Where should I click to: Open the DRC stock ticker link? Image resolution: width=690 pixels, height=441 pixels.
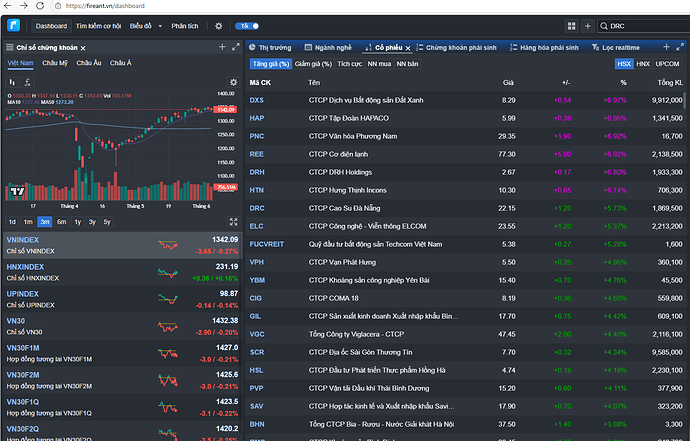pyautogui.click(x=257, y=207)
